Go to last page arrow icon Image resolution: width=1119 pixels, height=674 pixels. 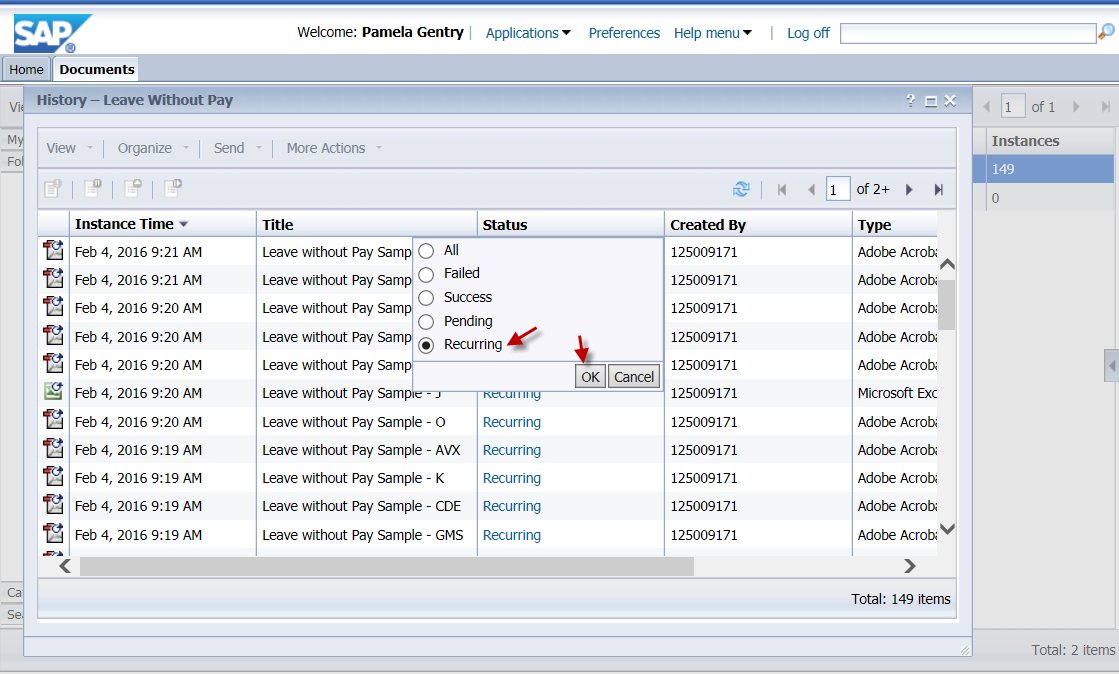(x=938, y=189)
